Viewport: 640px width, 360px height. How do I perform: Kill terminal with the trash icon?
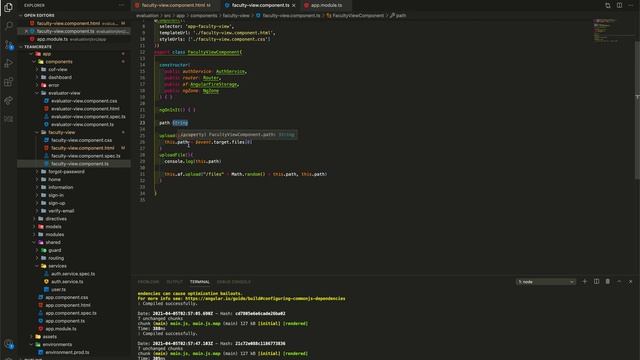608,282
